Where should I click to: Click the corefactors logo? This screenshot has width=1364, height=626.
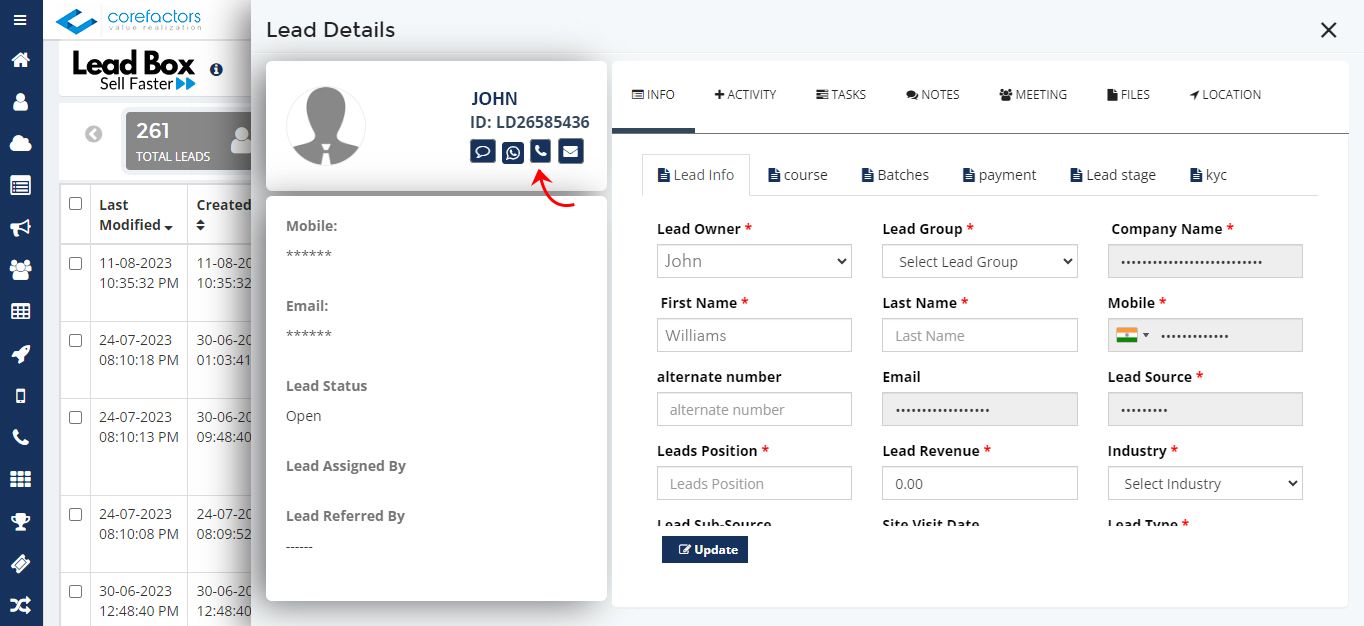point(129,20)
